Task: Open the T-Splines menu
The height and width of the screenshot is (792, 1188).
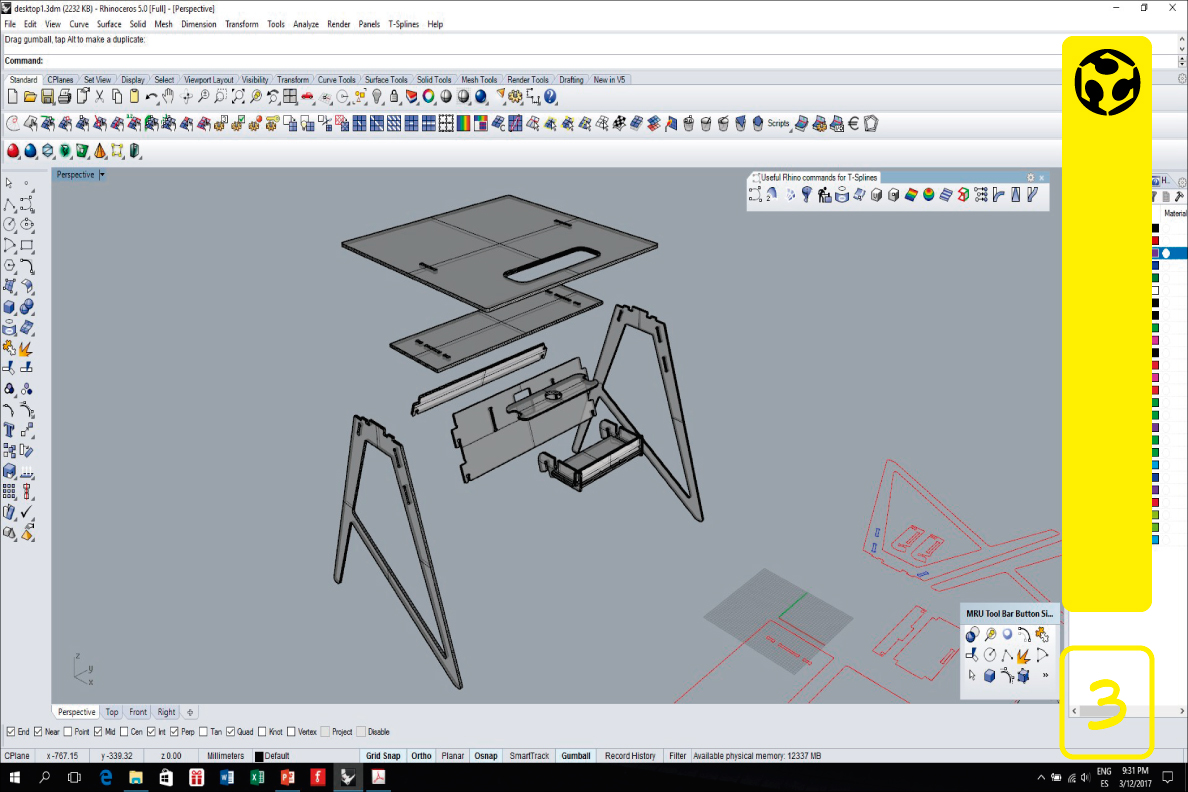Action: pyautogui.click(x=404, y=24)
